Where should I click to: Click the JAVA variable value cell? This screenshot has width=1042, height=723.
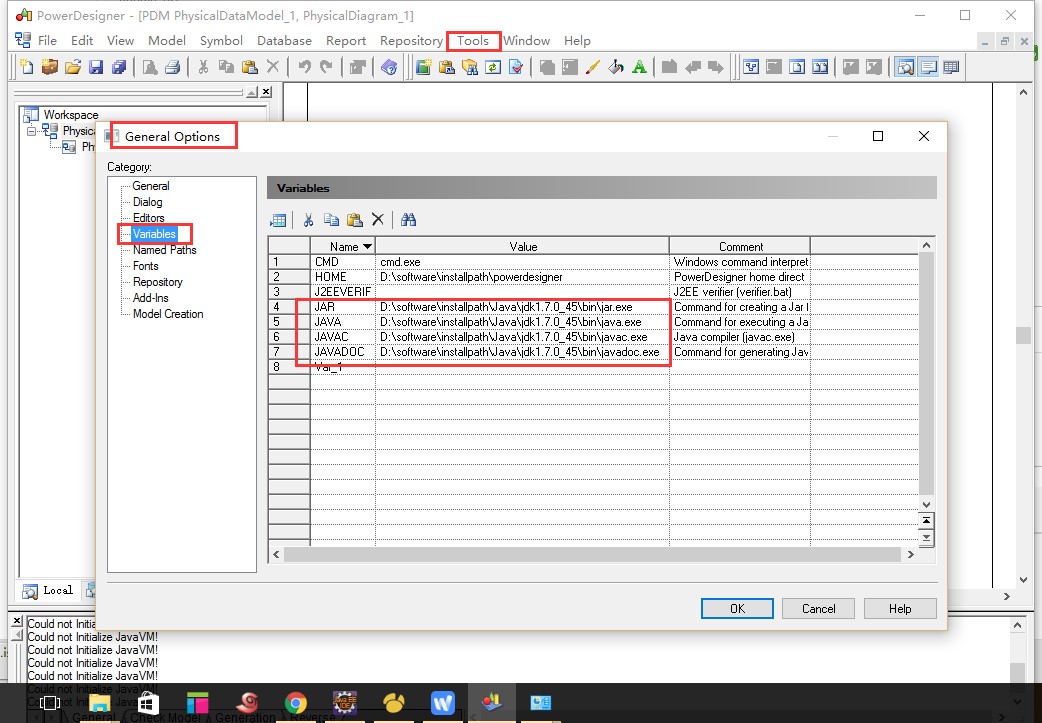click(x=522, y=322)
